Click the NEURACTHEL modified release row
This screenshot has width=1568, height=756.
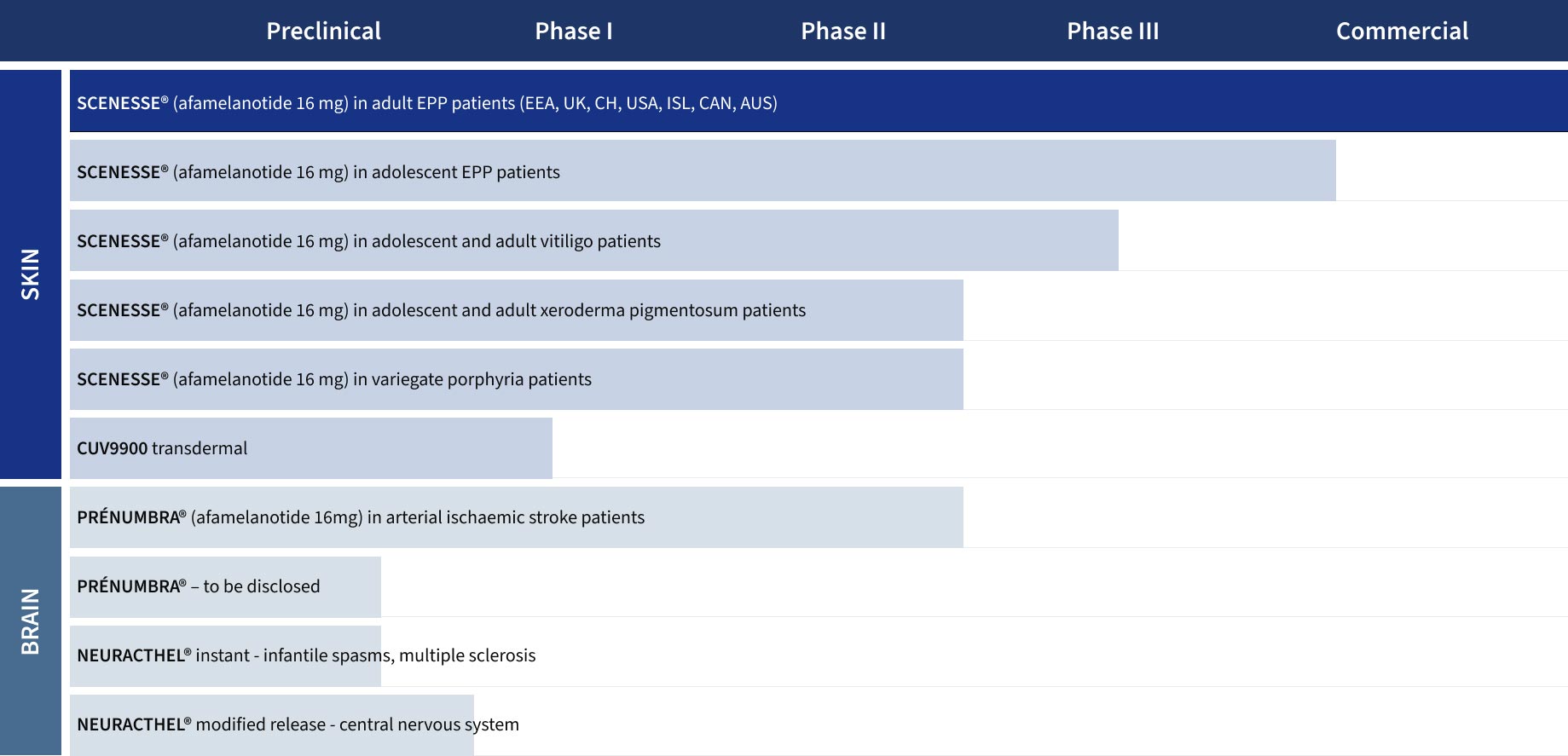click(298, 724)
